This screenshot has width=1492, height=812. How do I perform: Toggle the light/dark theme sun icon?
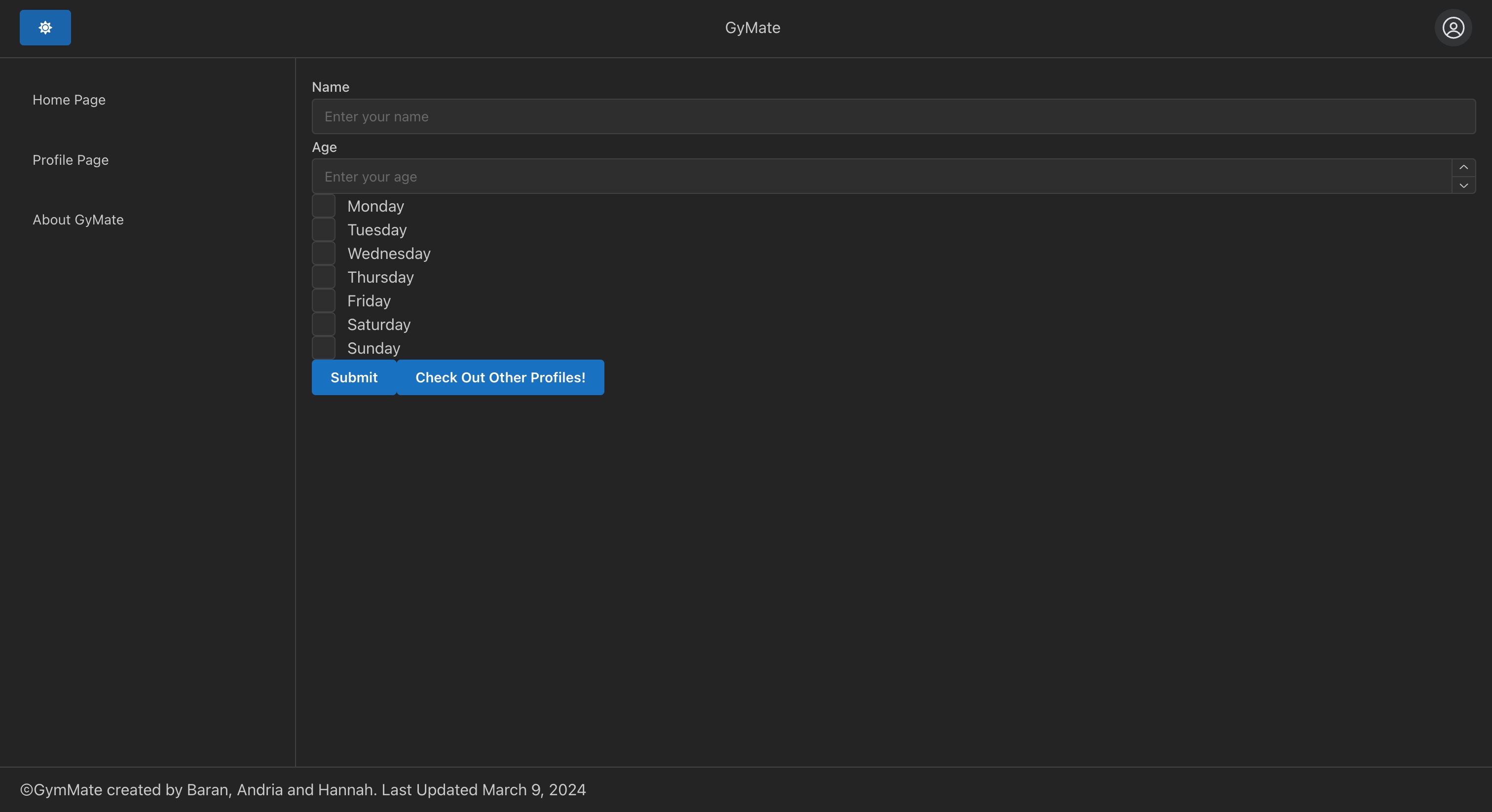pos(45,28)
